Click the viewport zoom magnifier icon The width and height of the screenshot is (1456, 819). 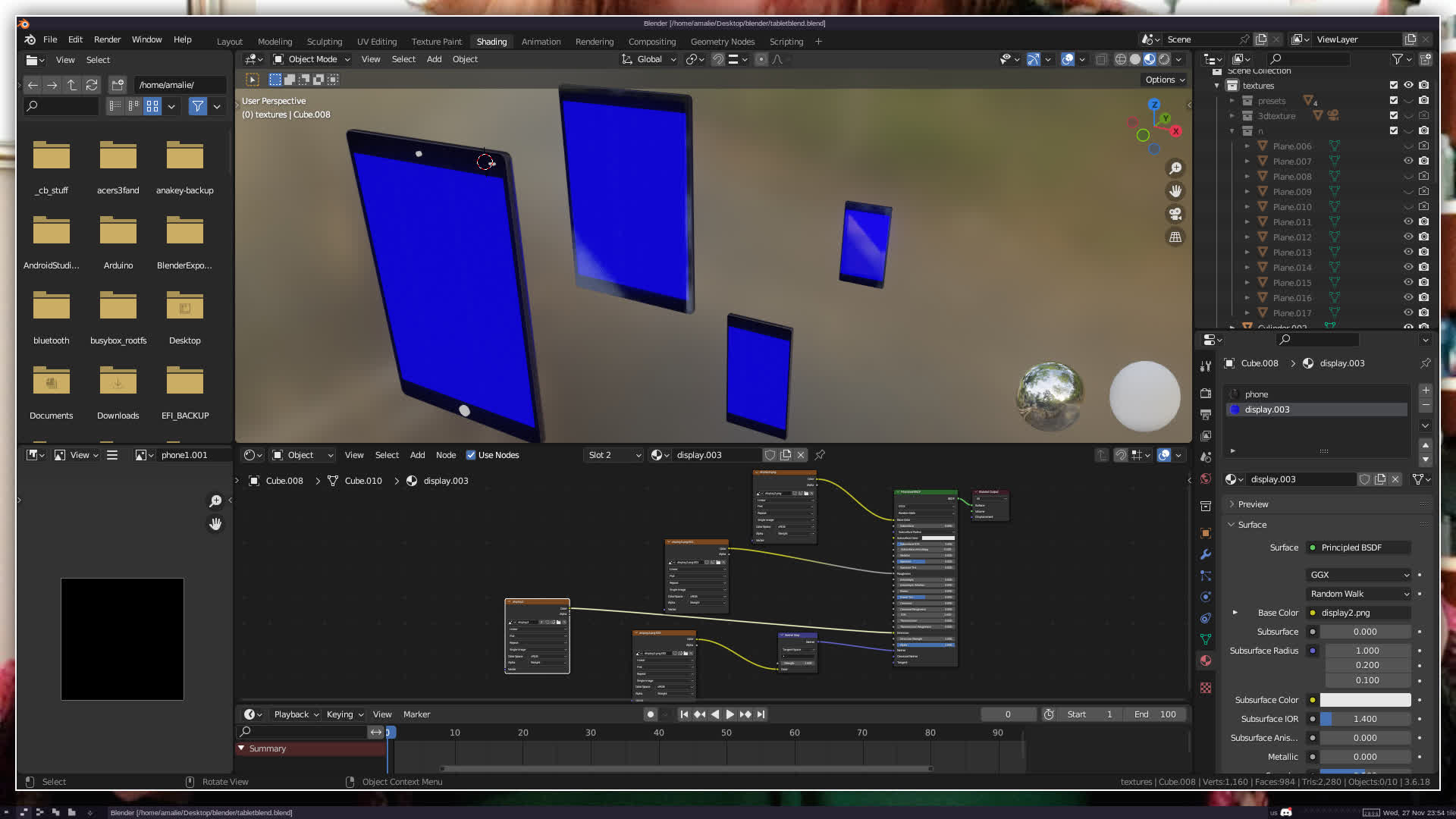coord(1175,168)
